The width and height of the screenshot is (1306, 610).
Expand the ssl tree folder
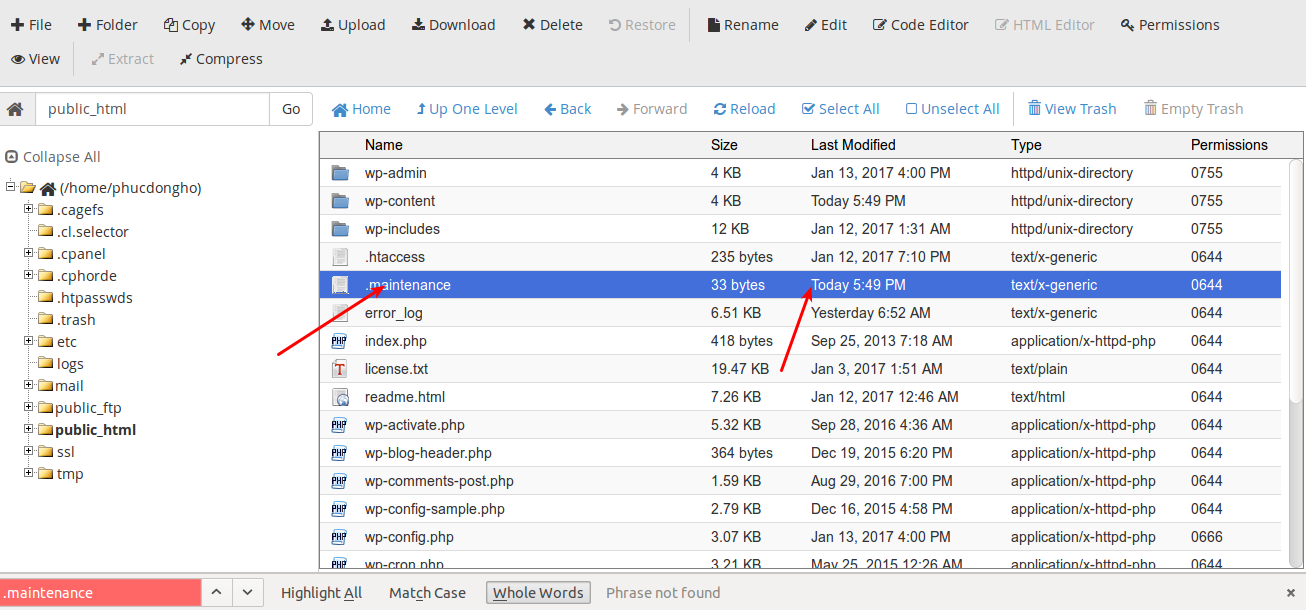click(x=29, y=452)
